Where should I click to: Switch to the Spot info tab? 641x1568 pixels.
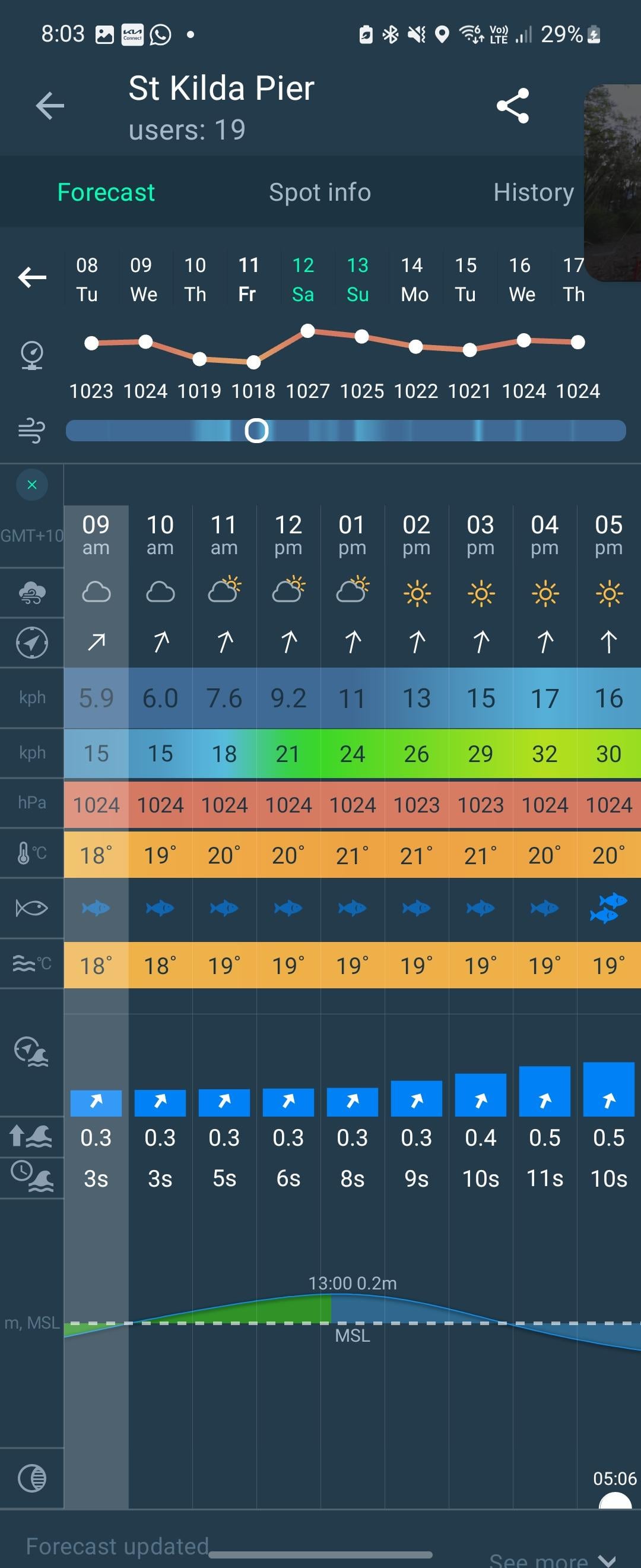320,192
